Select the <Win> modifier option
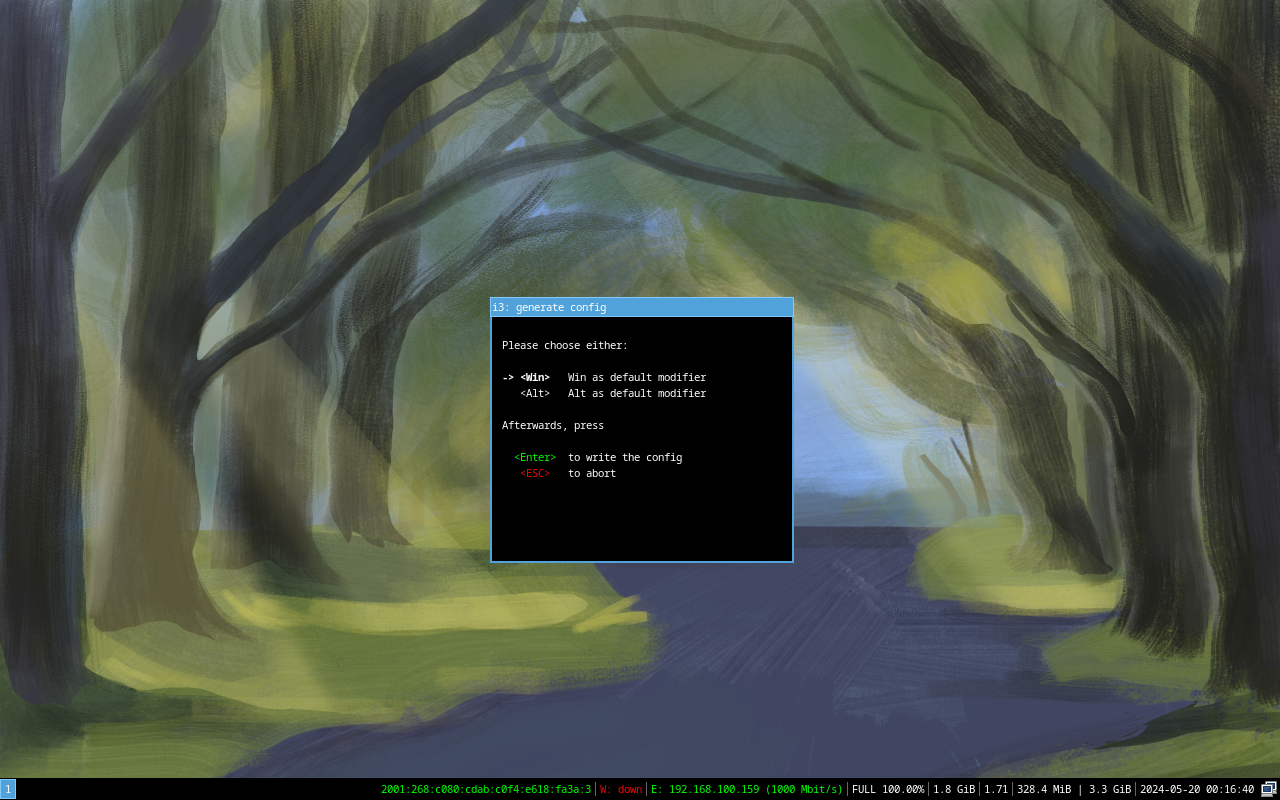This screenshot has width=1280, height=800. point(535,378)
